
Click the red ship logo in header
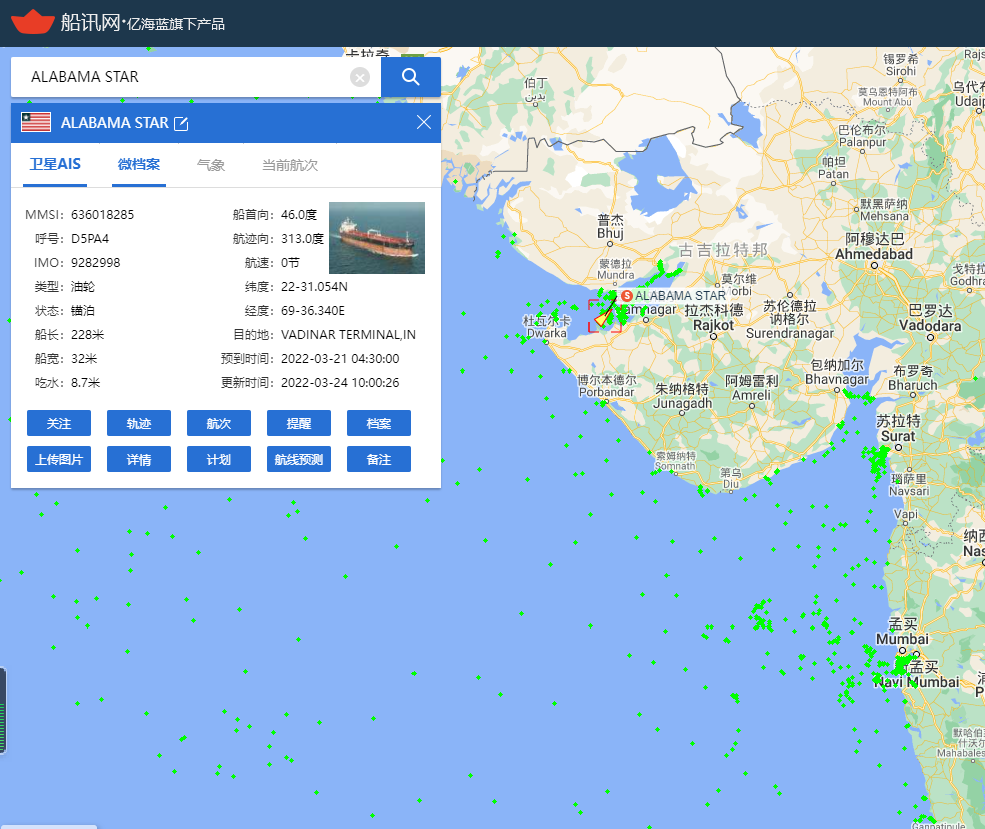(x=30, y=21)
